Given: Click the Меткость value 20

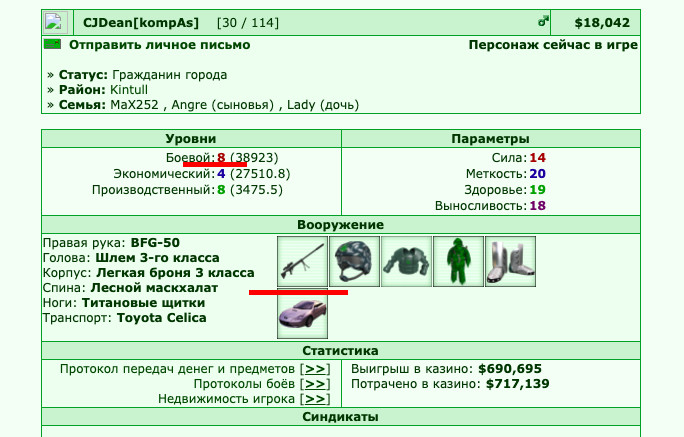Looking at the screenshot, I should (x=537, y=174).
